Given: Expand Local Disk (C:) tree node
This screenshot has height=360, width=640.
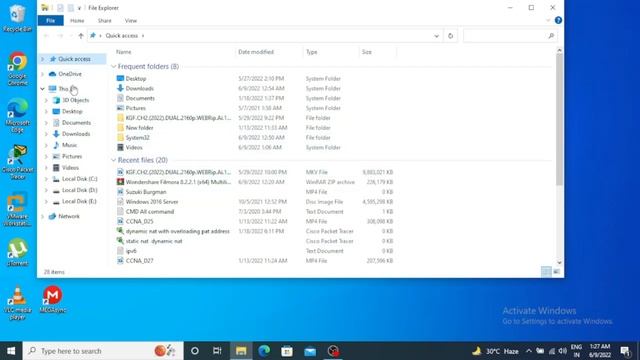Looking at the screenshot, I should coord(47,179).
